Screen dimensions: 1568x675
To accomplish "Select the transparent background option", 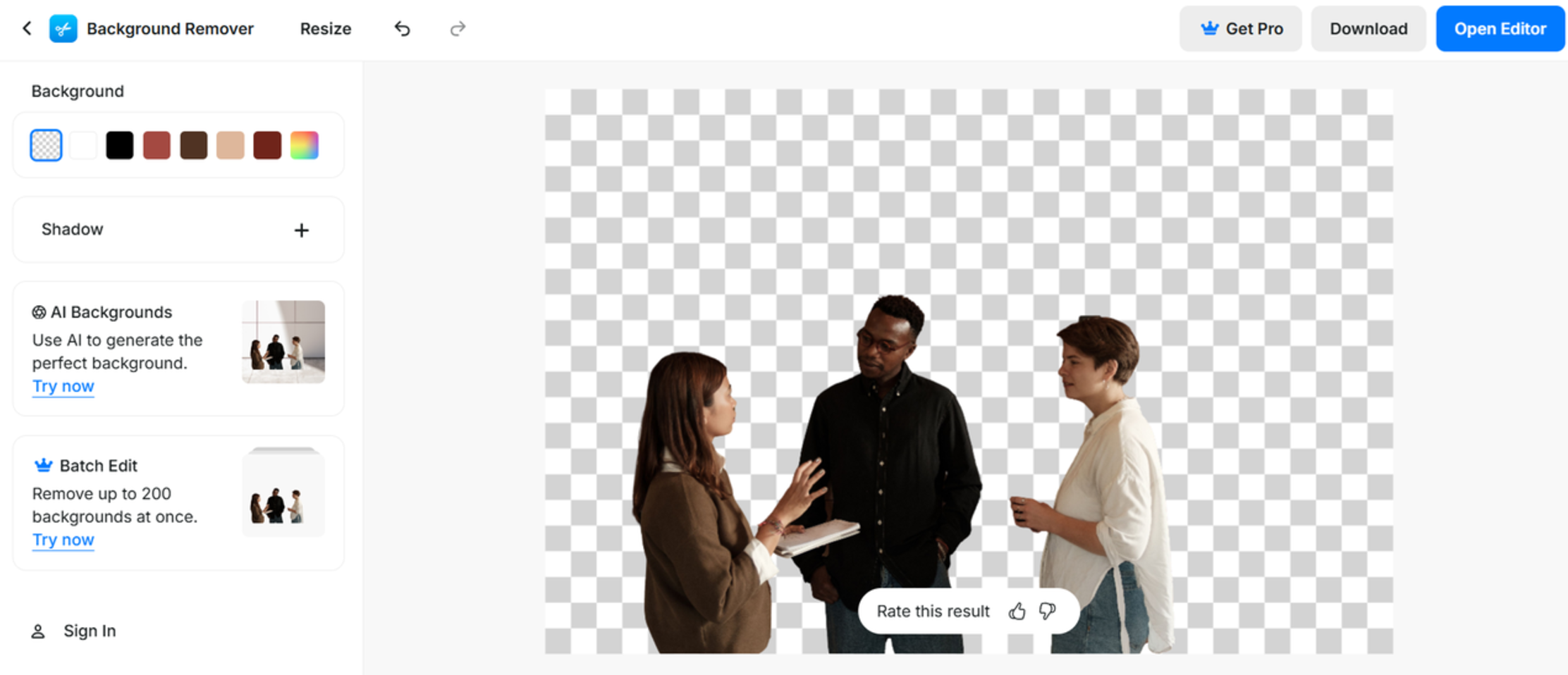I will (x=46, y=145).
